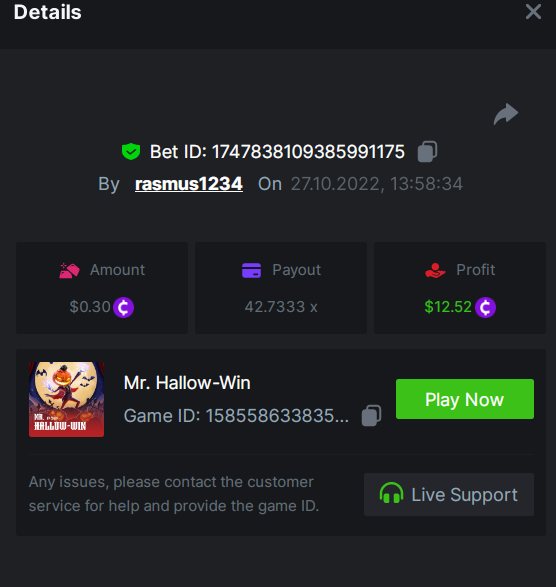Start the game with Play Now
Viewport: 556px width, 587px height.
[465, 399]
